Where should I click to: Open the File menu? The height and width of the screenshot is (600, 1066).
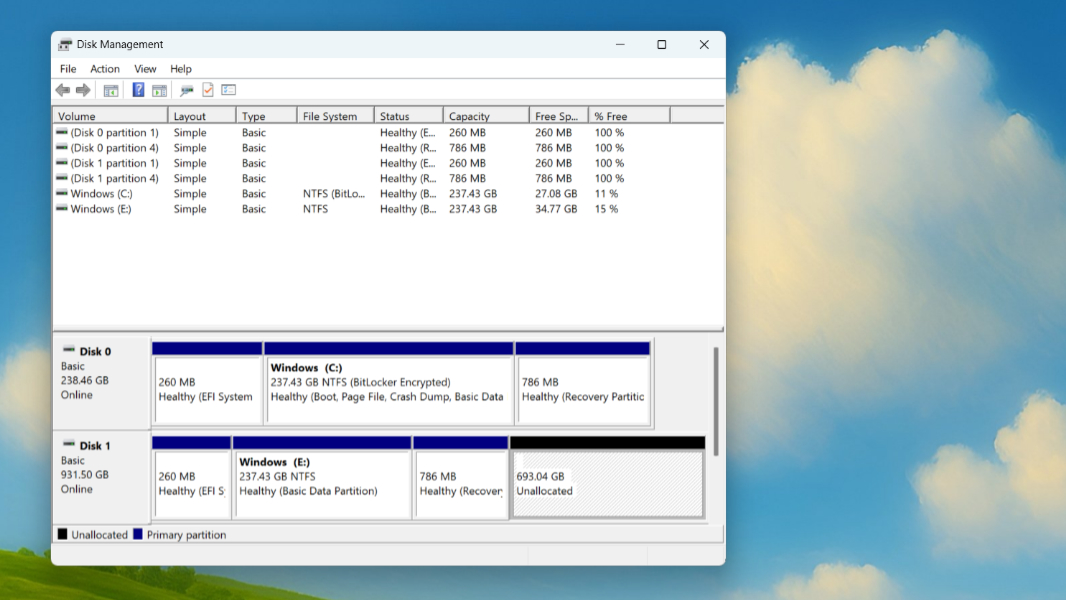(68, 69)
